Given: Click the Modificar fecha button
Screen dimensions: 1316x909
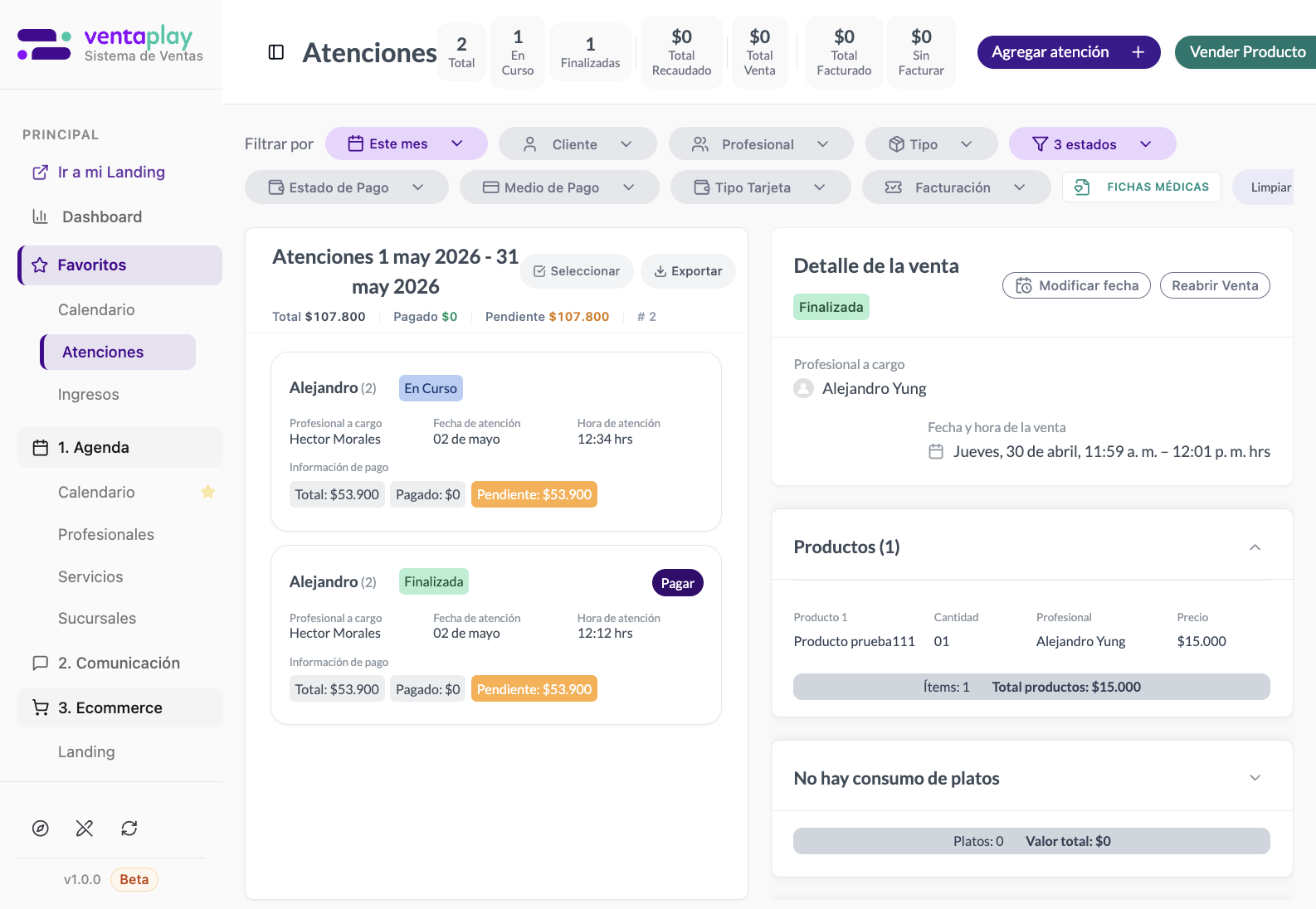Looking at the screenshot, I should tap(1076, 285).
